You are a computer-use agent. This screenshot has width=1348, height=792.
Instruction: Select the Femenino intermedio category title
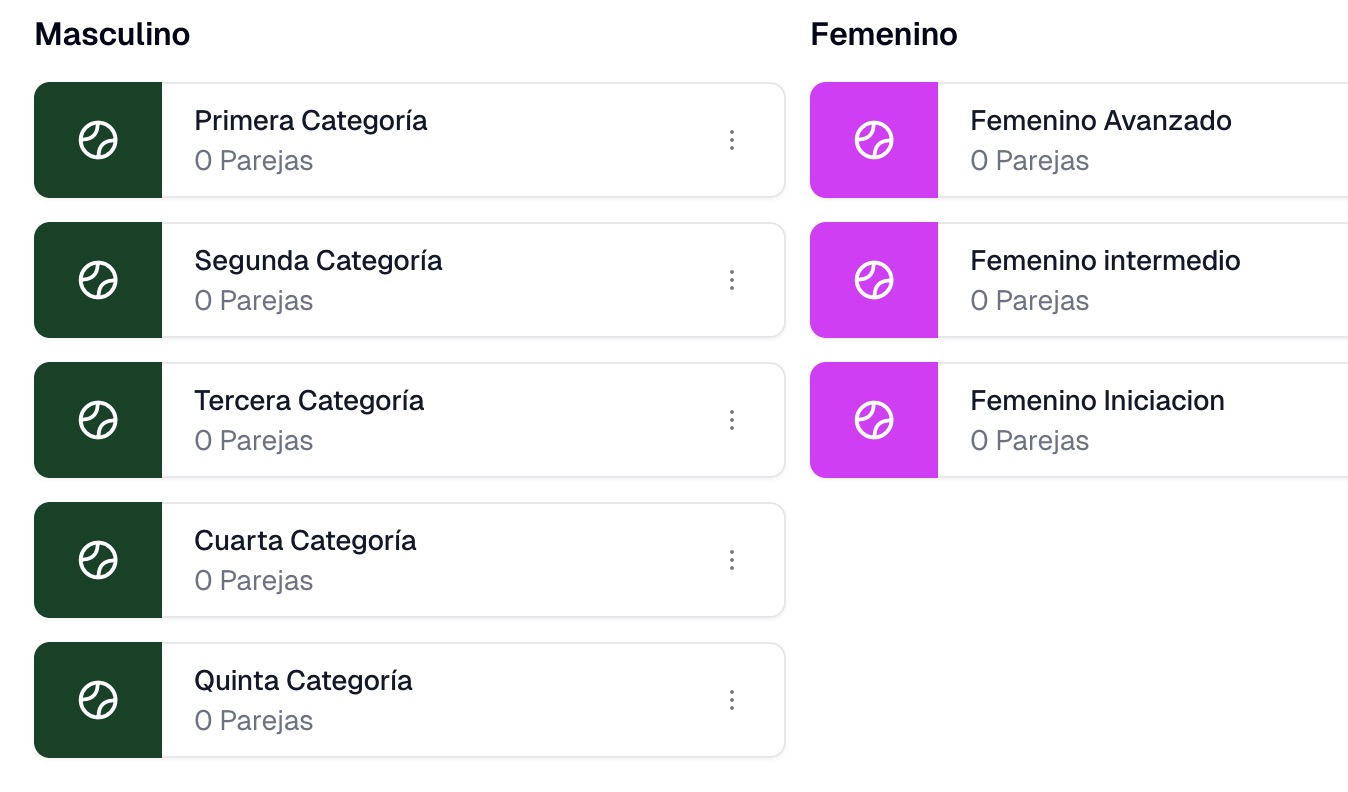point(1105,261)
